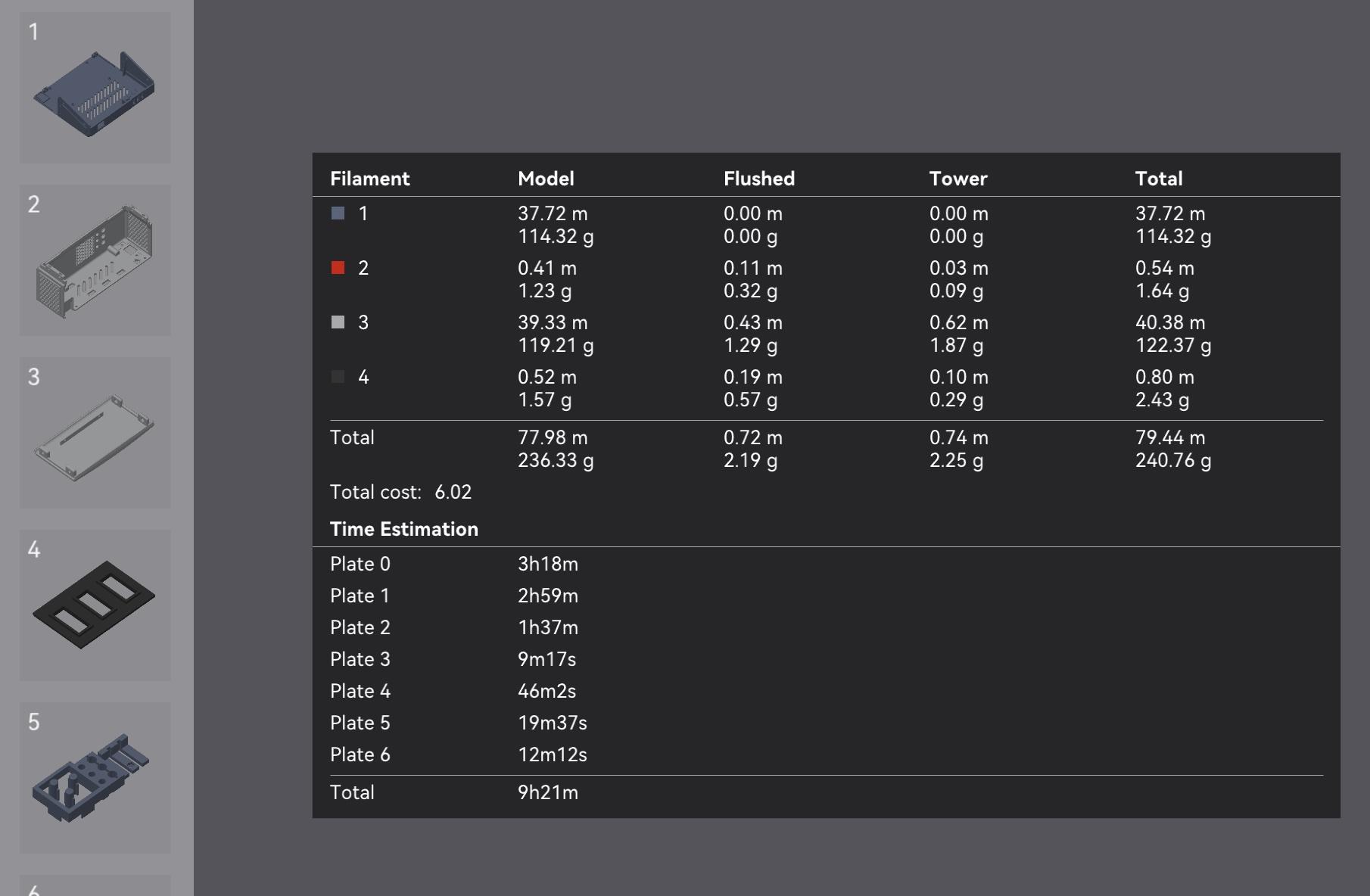Select plate 5 thumbnail with small parts
1370x896 pixels.
click(x=95, y=777)
